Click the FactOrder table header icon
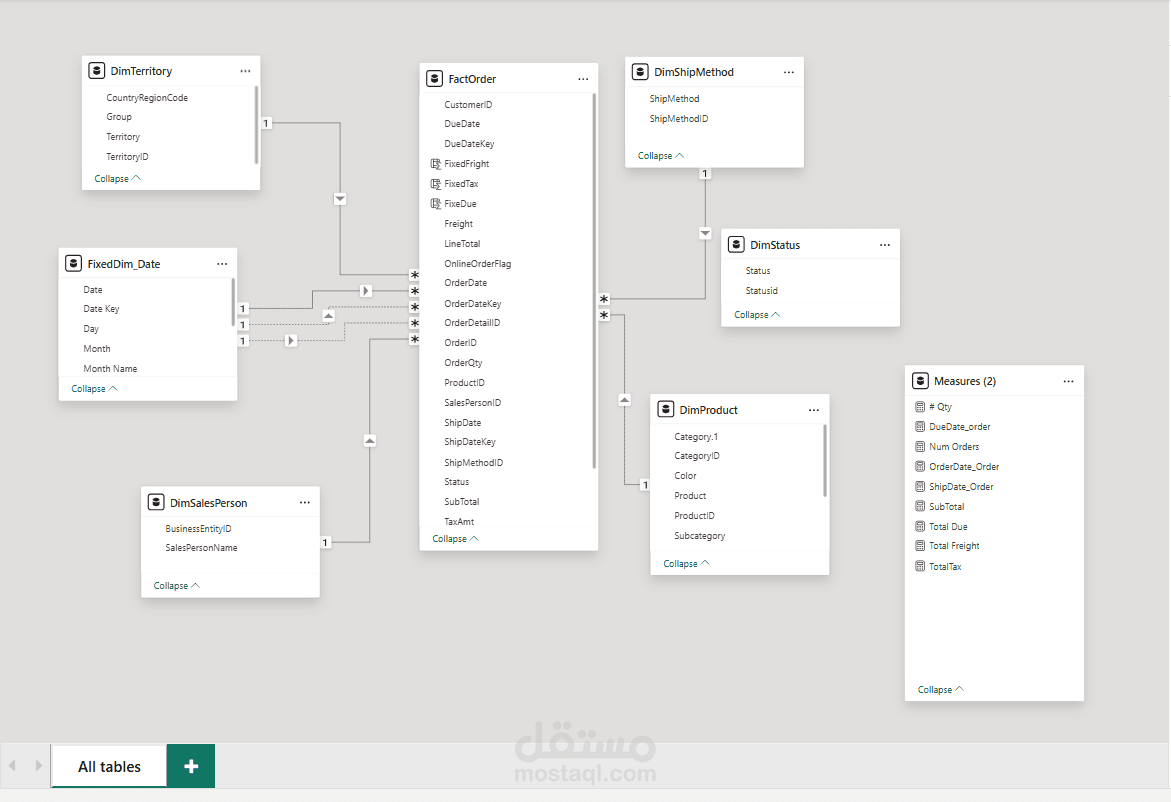Viewport: 1171px width, 802px height. point(434,78)
